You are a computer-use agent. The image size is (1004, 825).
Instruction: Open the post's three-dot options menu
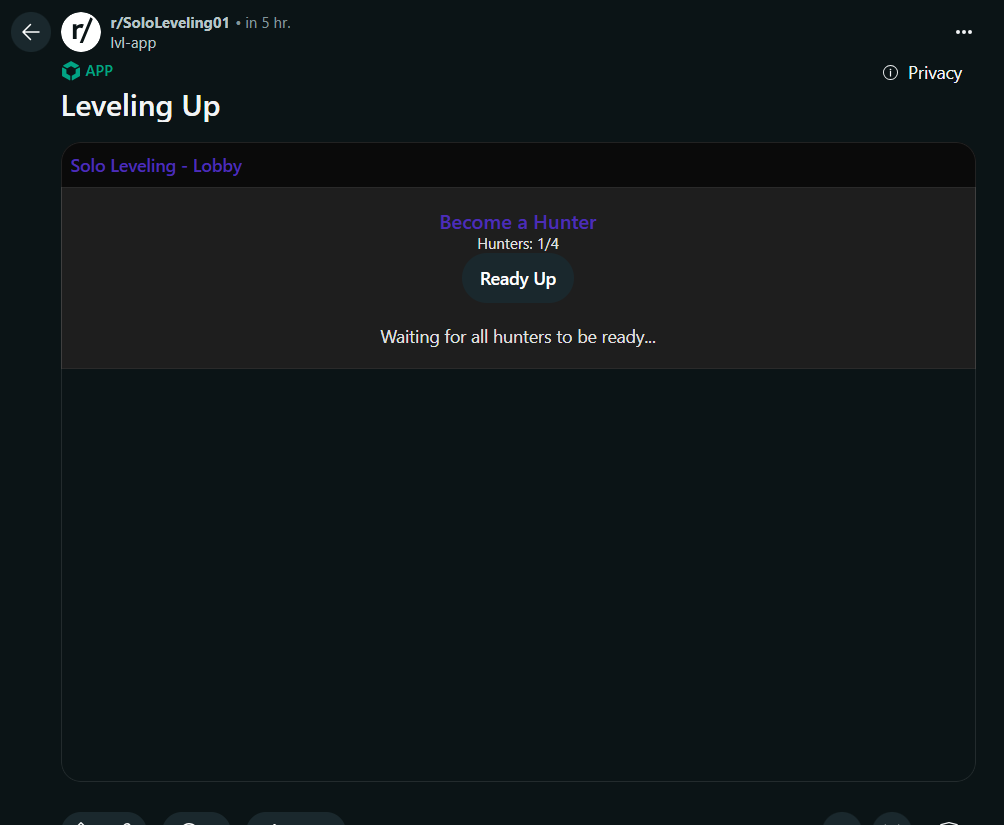[963, 32]
